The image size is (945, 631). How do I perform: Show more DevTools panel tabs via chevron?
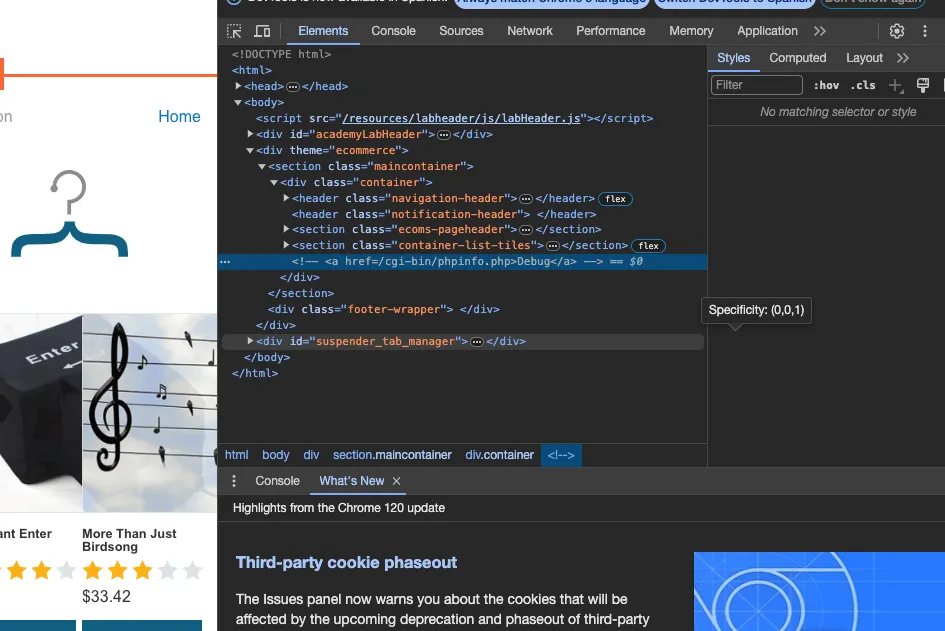tap(820, 31)
